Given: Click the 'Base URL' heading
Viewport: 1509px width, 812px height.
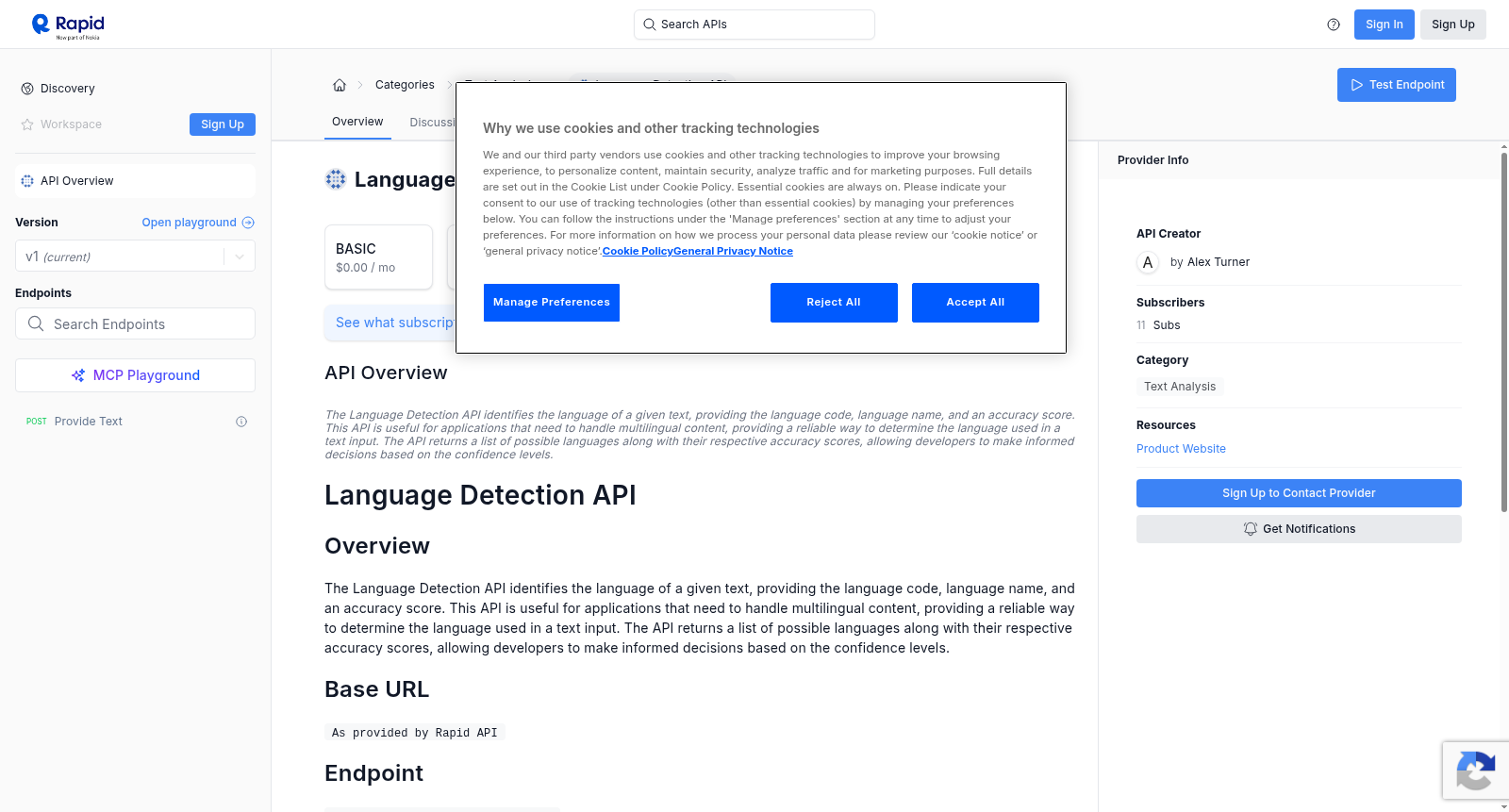Looking at the screenshot, I should (376, 689).
